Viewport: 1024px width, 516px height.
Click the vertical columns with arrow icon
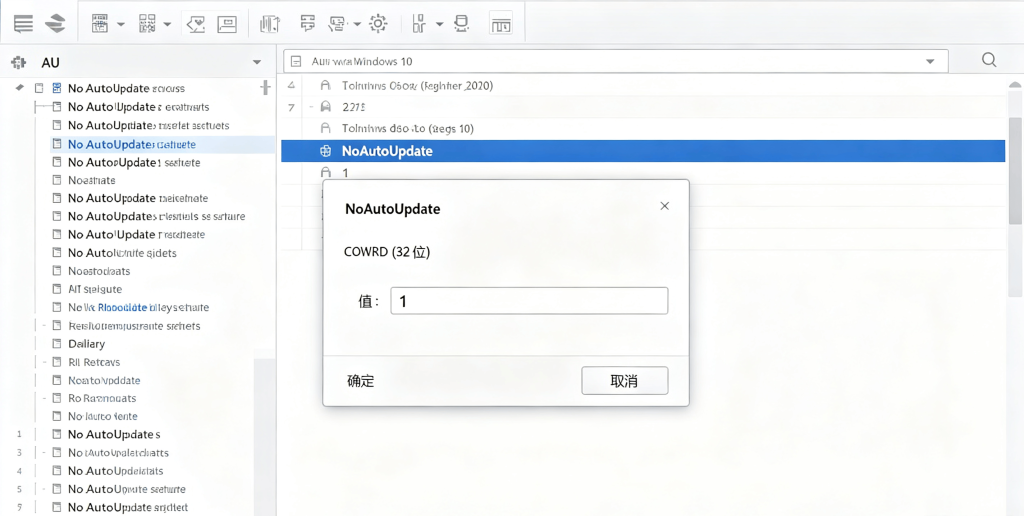270,24
